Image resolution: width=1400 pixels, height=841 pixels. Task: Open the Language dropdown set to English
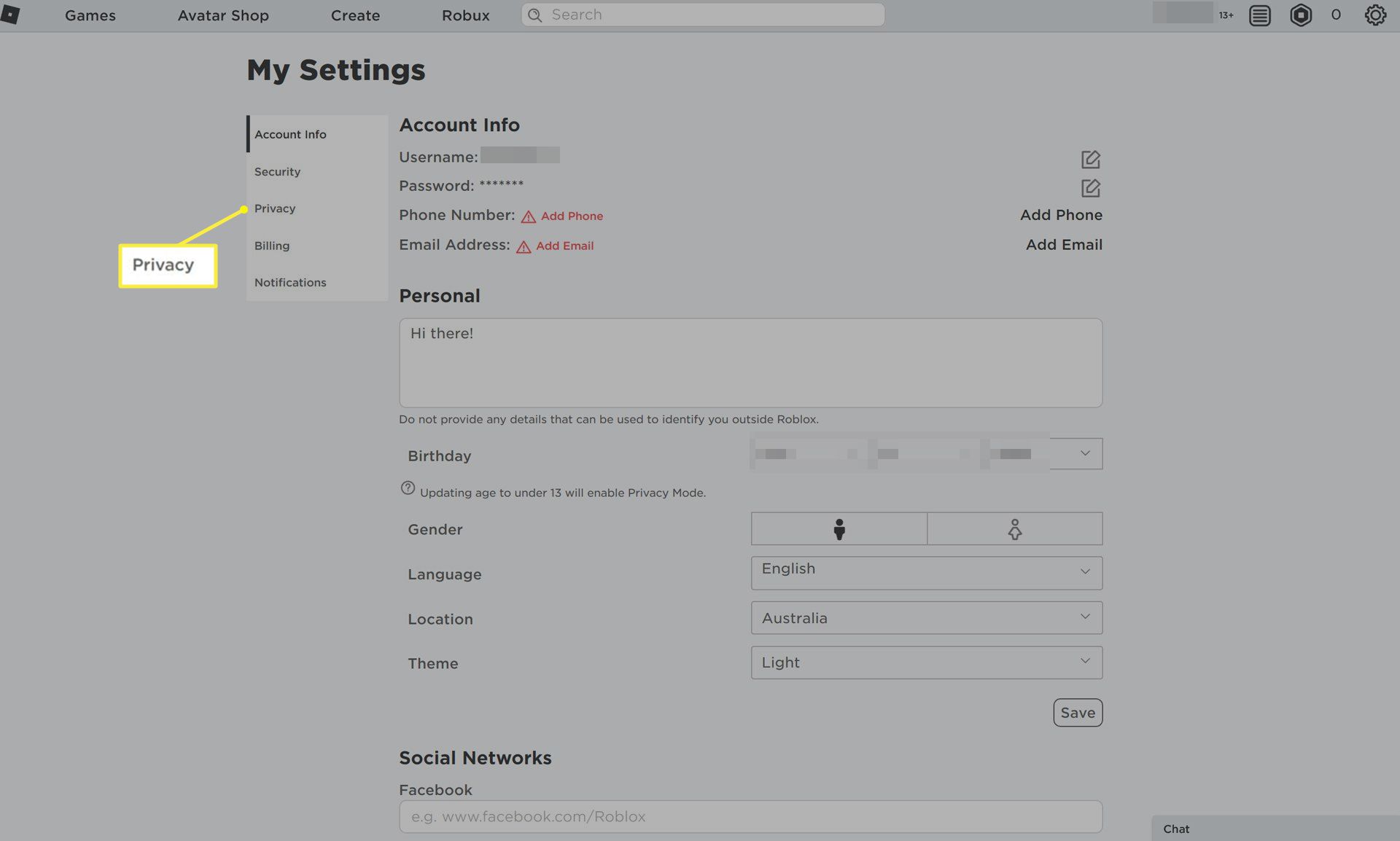click(x=926, y=573)
